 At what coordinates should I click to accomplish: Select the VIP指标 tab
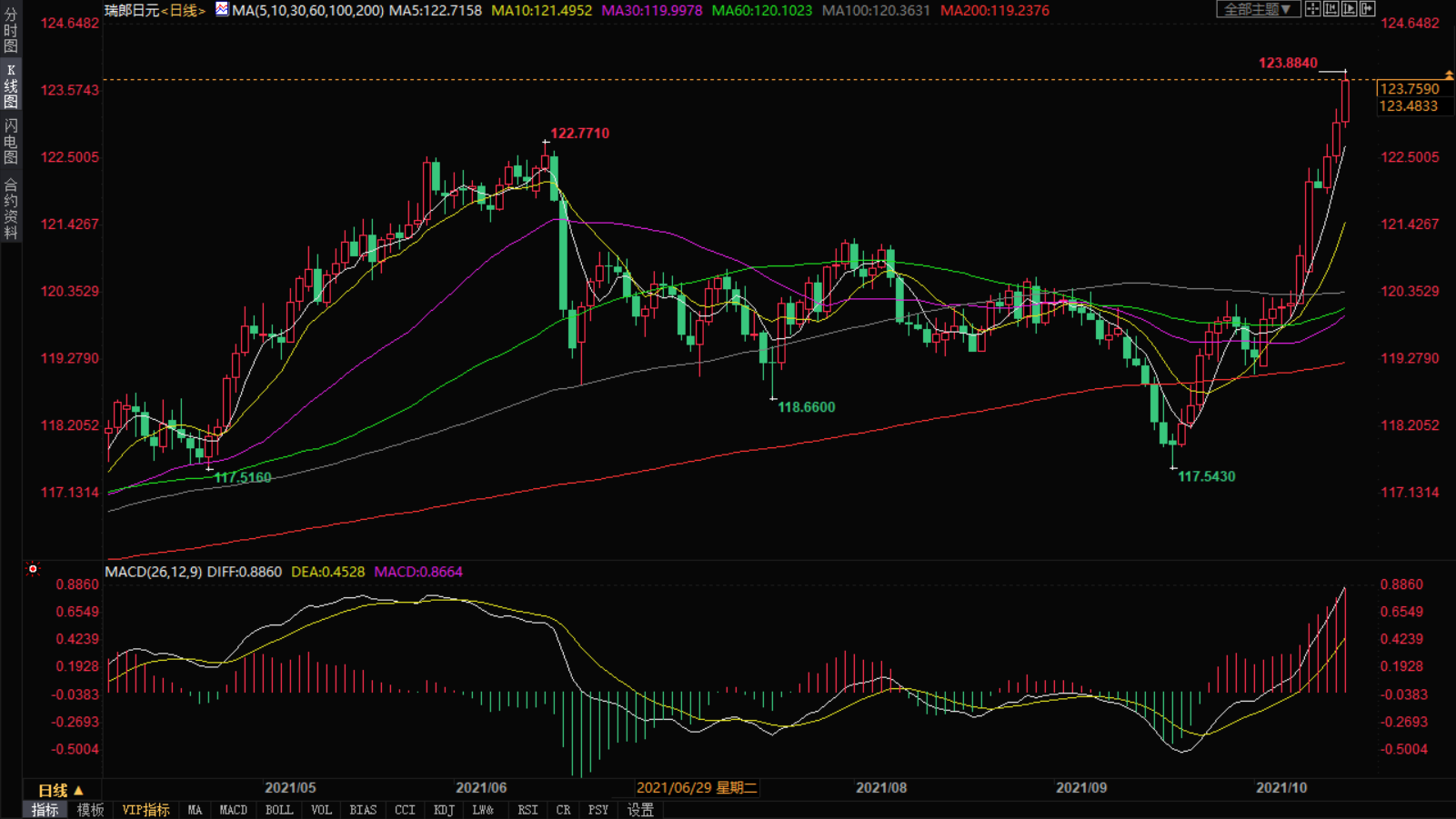[146, 810]
